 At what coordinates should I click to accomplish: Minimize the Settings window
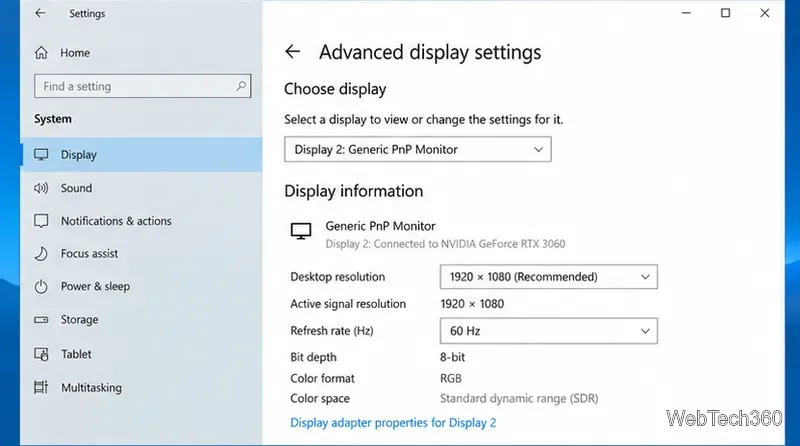(686, 13)
